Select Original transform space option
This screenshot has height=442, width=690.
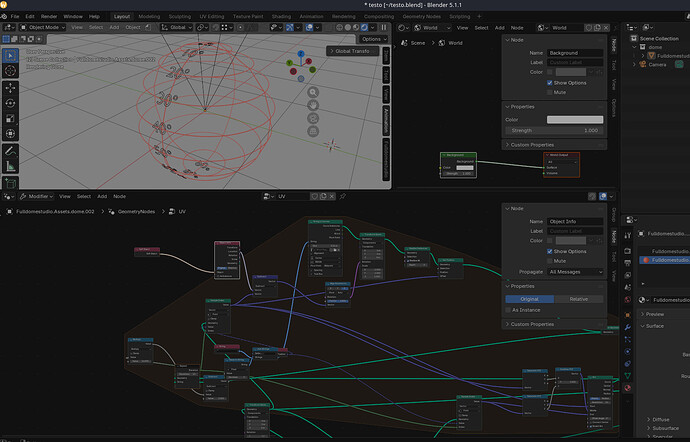point(529,299)
